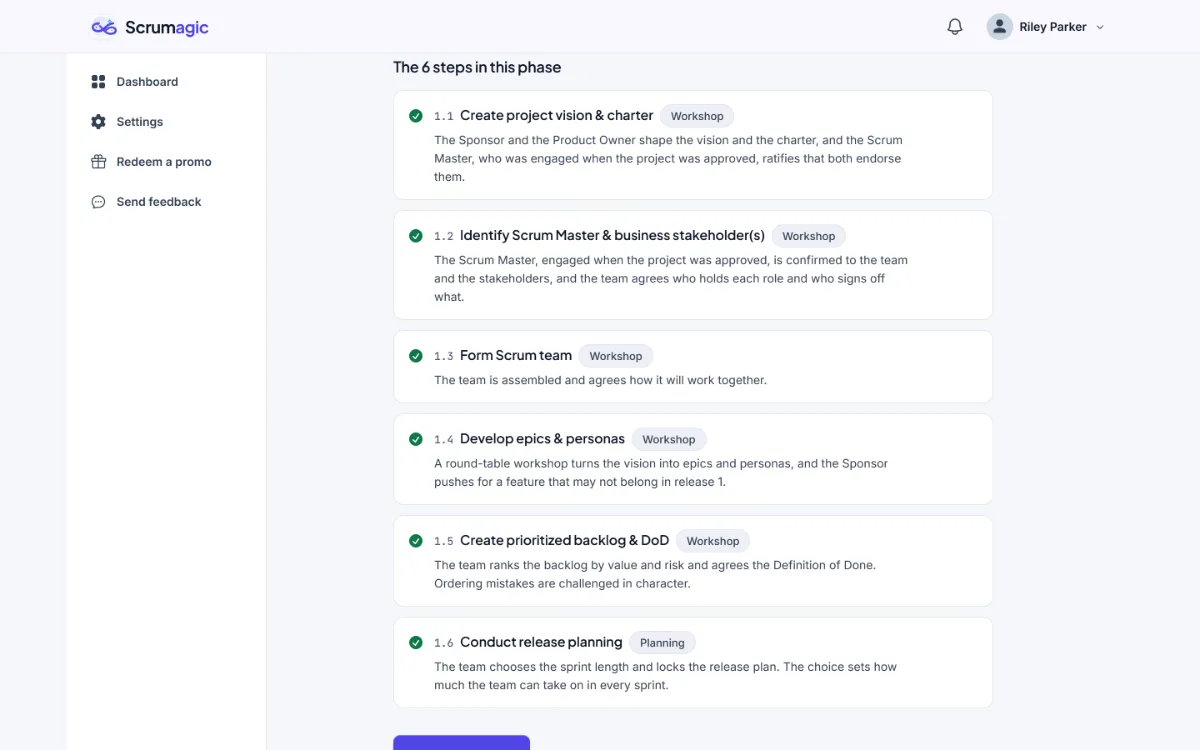Screen dimensions: 1200x750
Task: Click the 'The Sponsor and the Product Owner' description
Action: 668,158
